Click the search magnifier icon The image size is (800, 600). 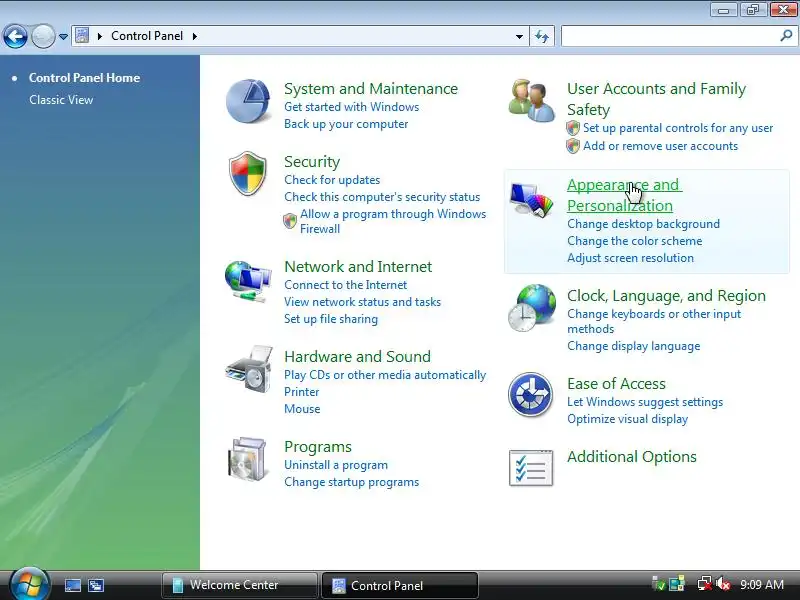tap(786, 36)
